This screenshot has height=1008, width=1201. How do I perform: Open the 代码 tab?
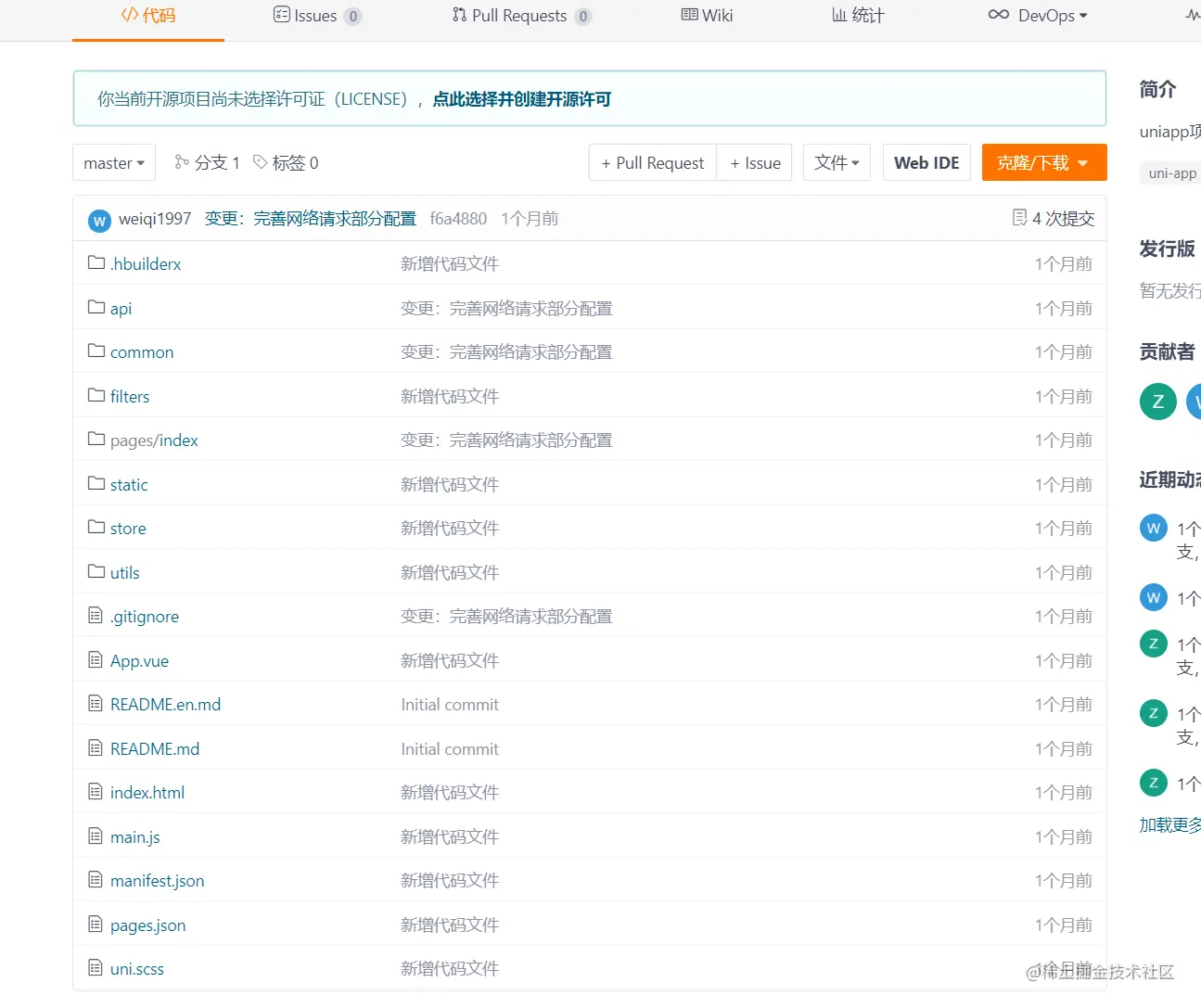pyautogui.click(x=148, y=16)
